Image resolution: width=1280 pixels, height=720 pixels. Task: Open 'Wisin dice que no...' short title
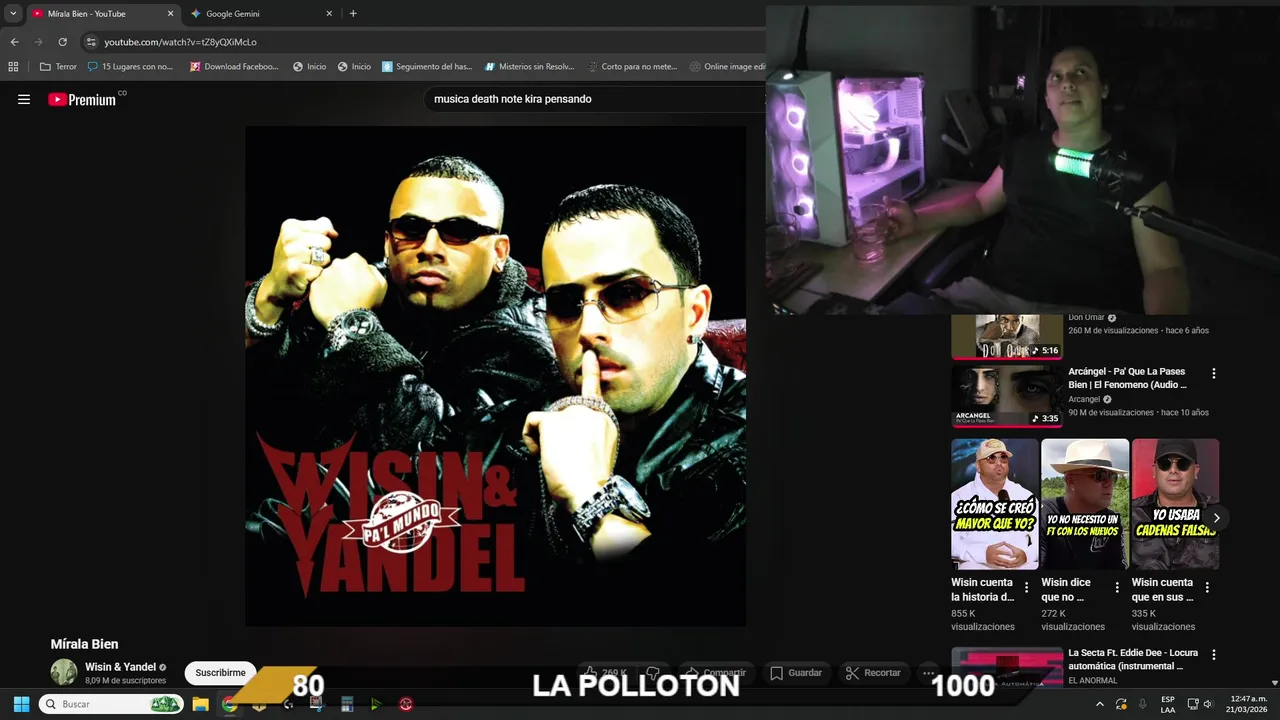pos(1066,590)
